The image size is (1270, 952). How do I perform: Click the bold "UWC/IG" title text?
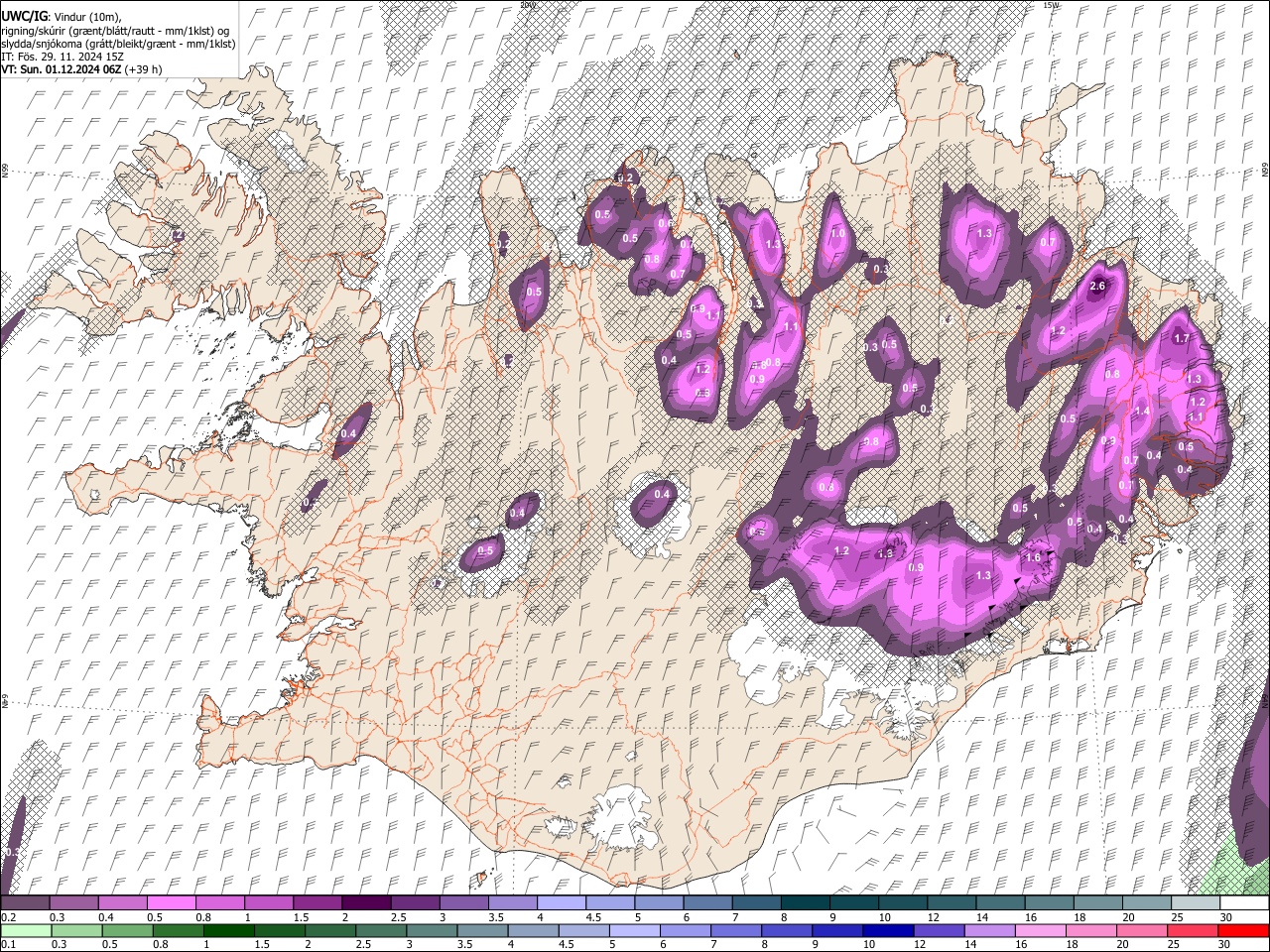tap(24, 17)
